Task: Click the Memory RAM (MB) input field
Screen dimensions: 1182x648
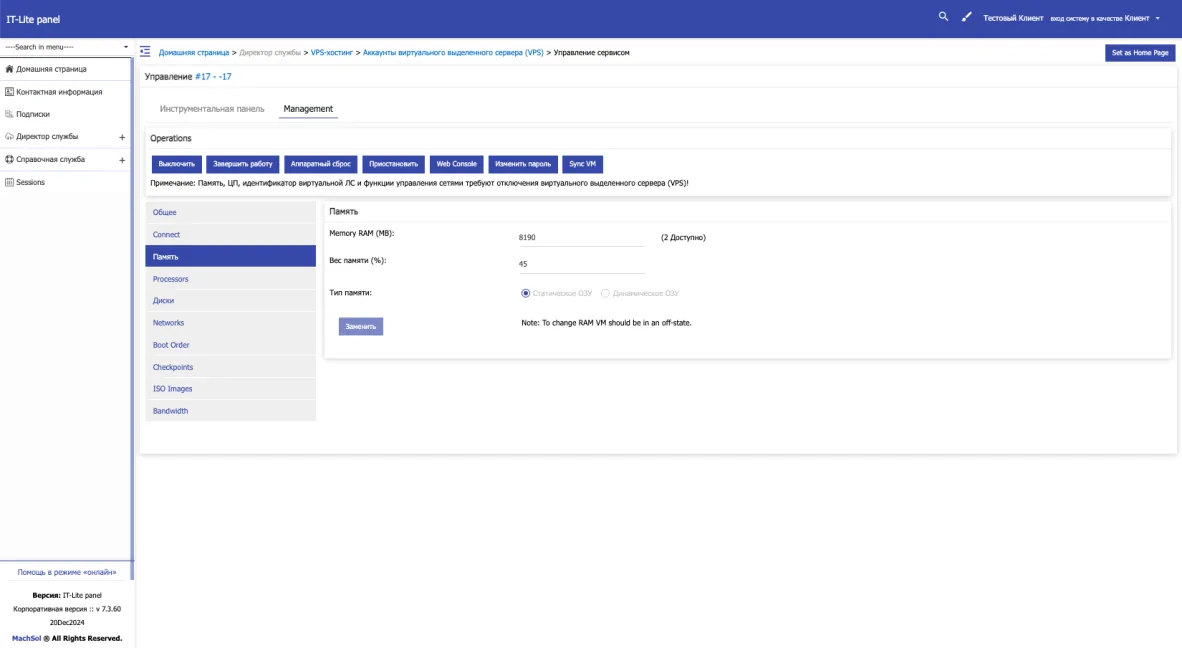Action: coord(581,237)
